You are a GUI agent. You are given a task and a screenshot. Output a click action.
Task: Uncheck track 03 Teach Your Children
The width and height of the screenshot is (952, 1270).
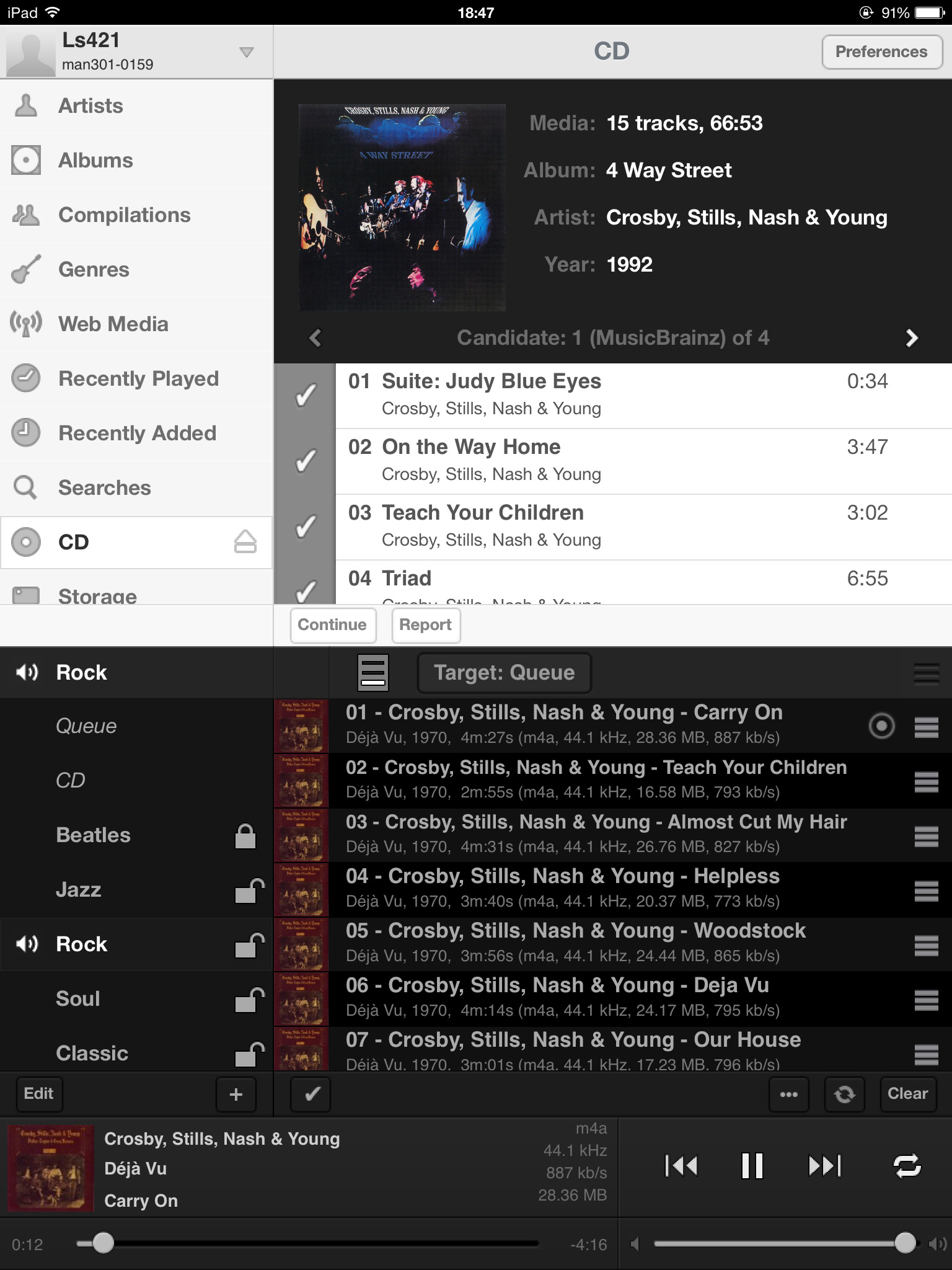point(305,527)
